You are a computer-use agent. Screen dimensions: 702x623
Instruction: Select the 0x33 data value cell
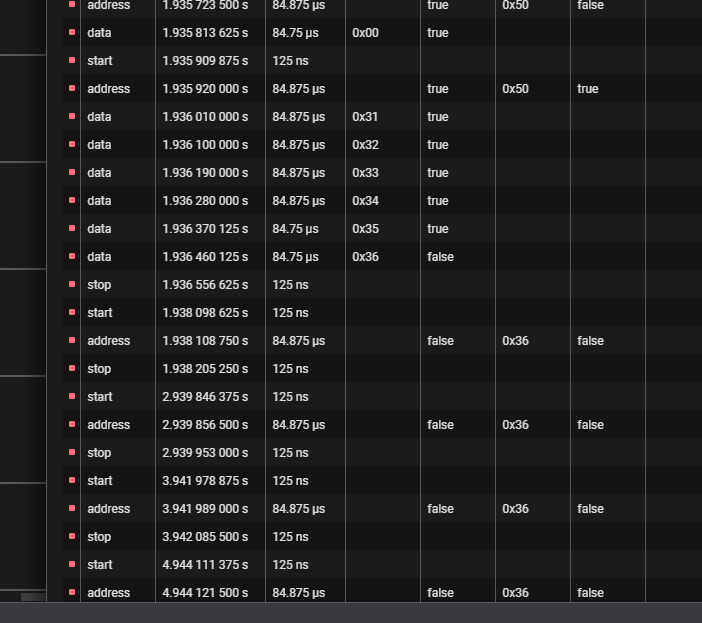(x=365, y=173)
